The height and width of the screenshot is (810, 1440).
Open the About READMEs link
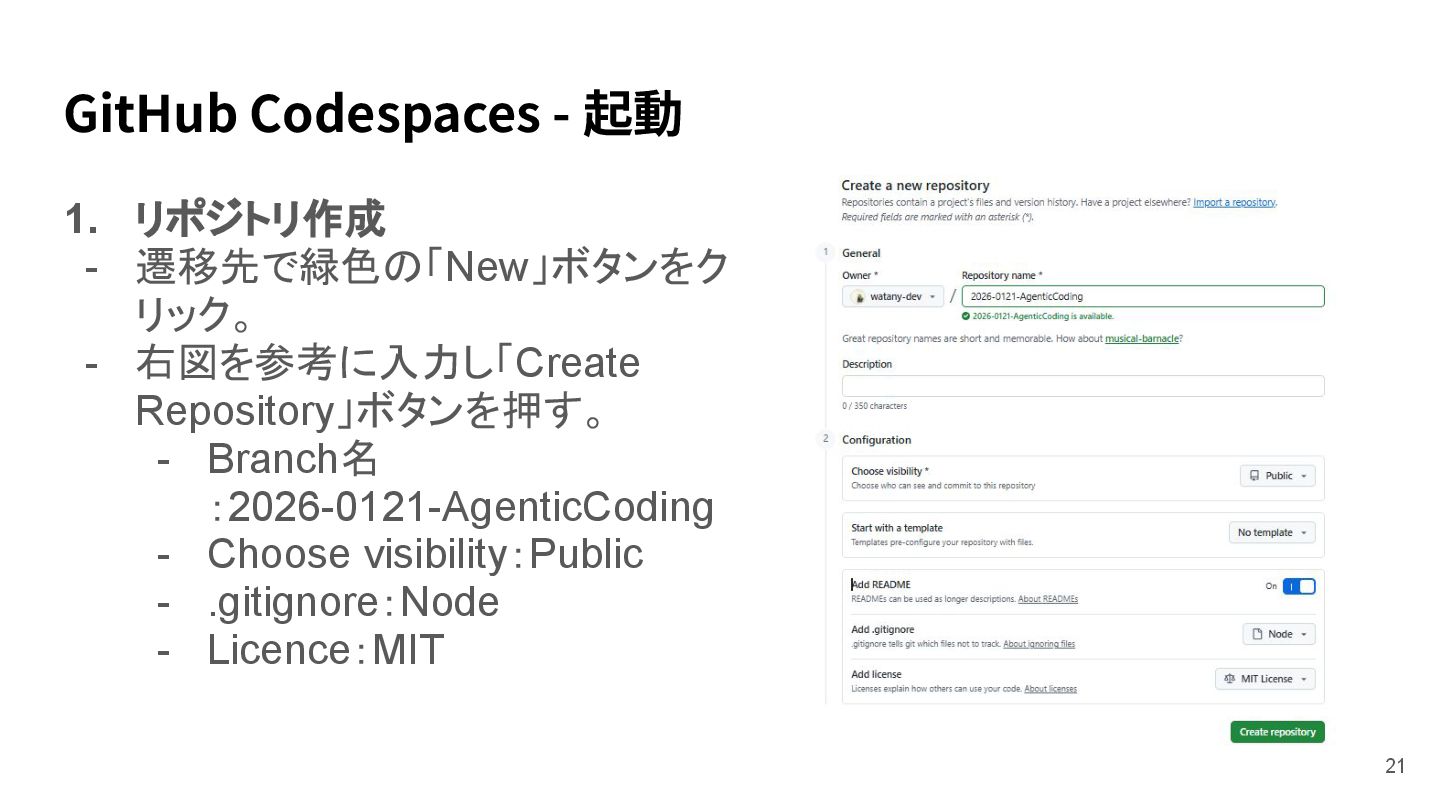[1048, 599]
